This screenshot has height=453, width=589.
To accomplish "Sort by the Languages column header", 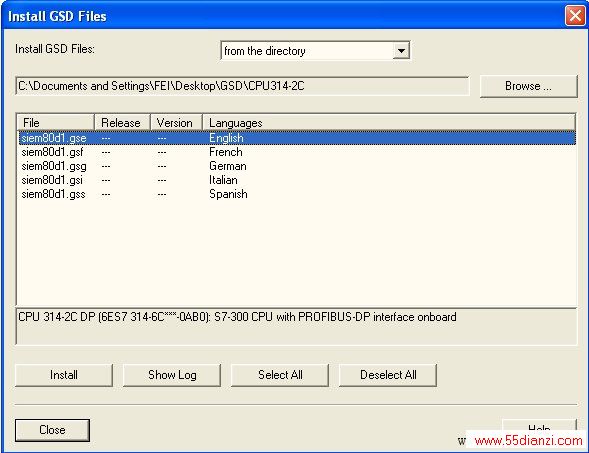I will click(389, 123).
